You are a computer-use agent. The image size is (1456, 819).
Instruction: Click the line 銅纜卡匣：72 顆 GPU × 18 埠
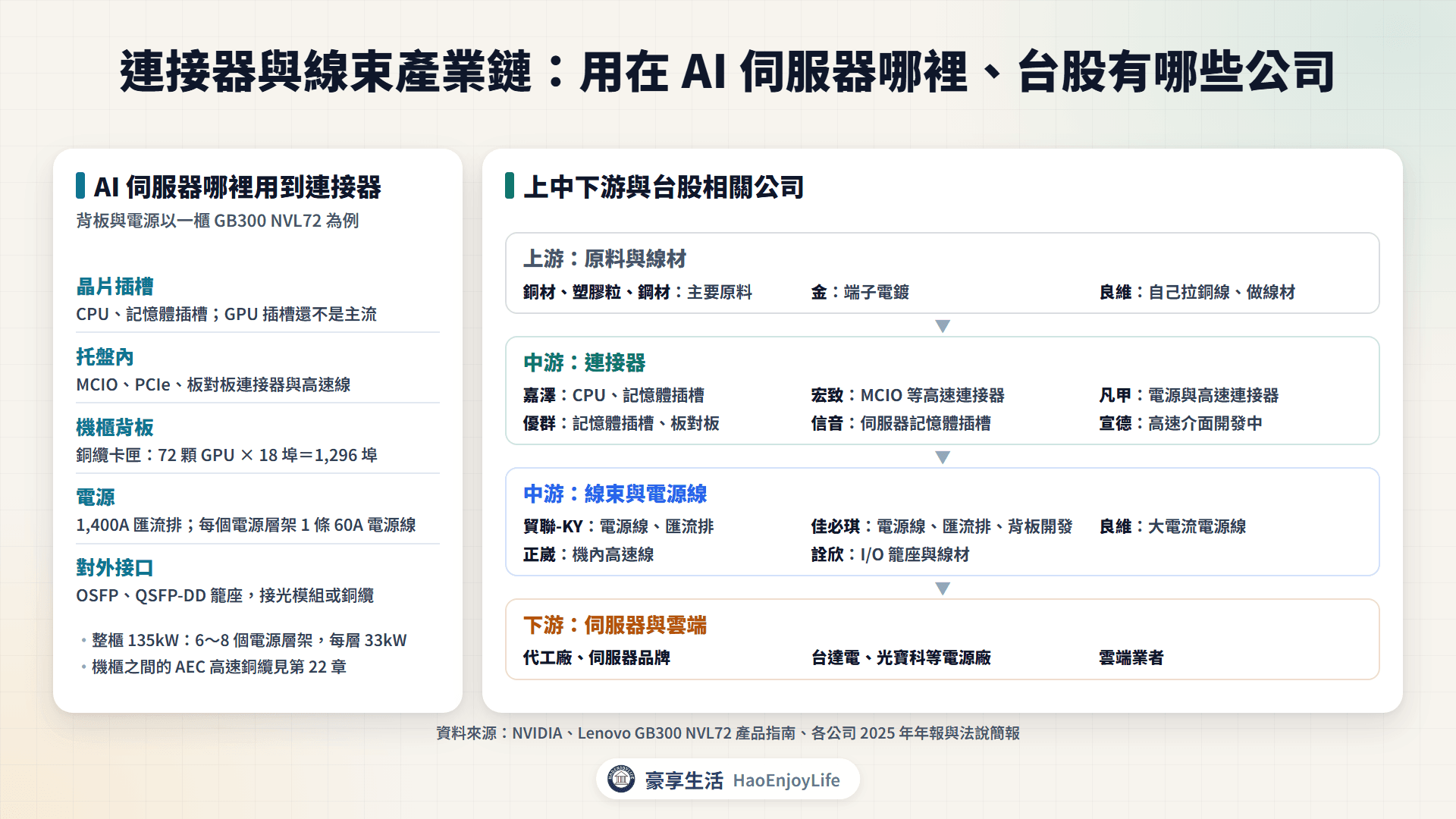point(227,455)
